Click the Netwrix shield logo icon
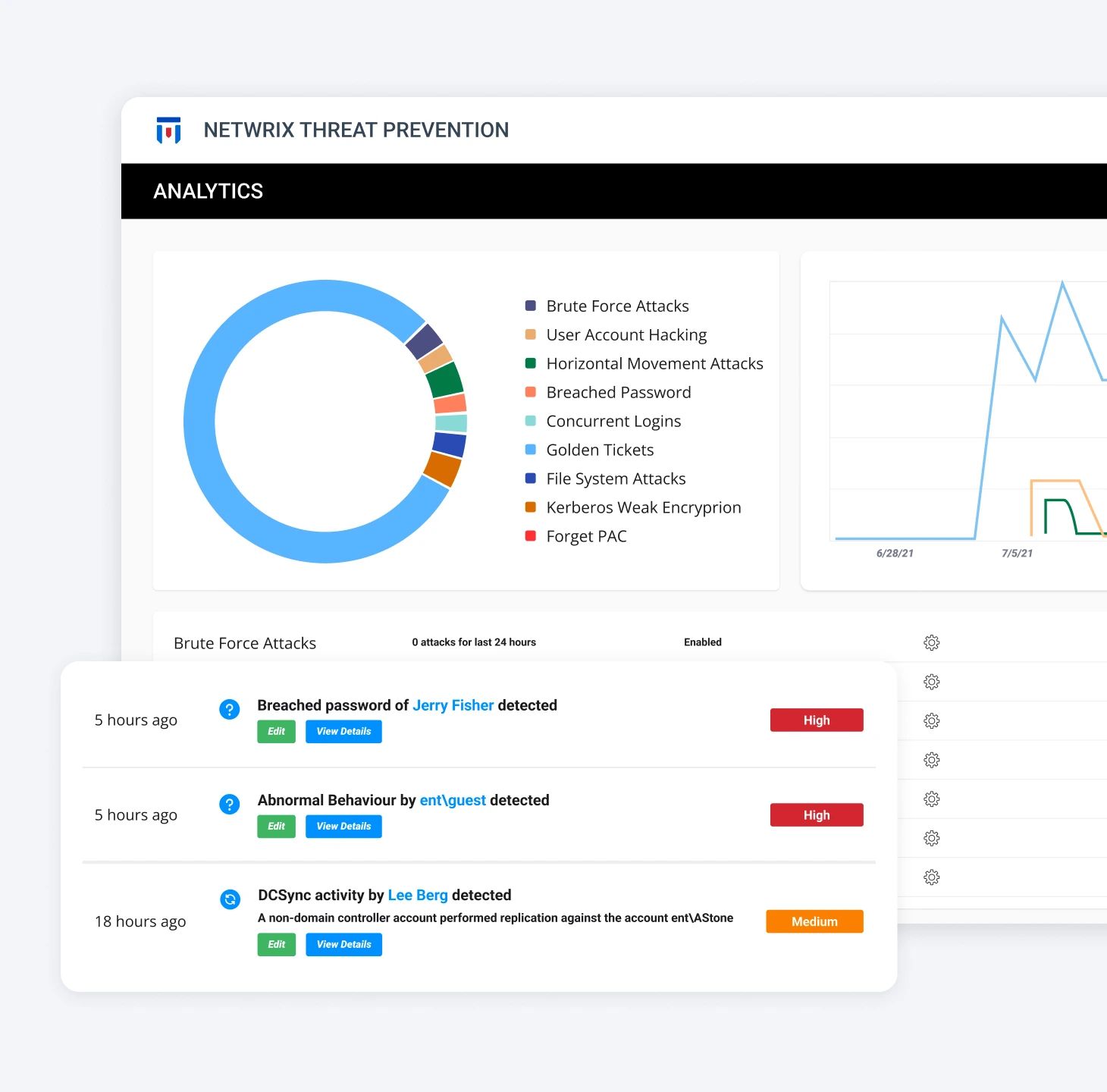 168,130
